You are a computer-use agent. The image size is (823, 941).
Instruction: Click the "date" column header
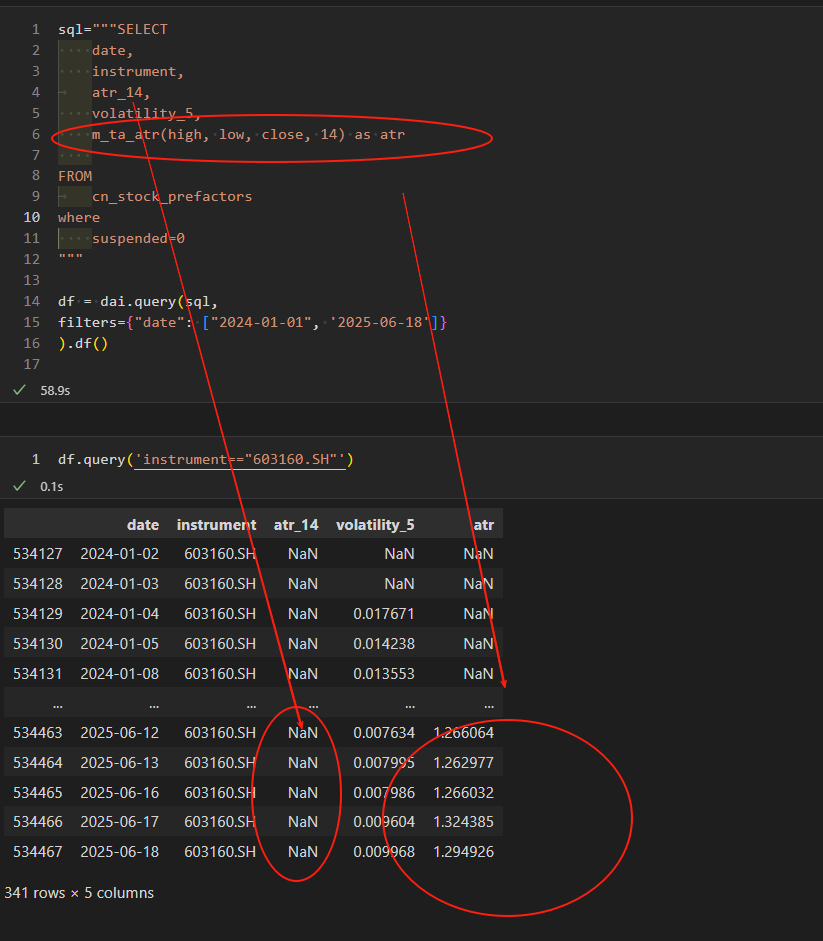[142, 525]
